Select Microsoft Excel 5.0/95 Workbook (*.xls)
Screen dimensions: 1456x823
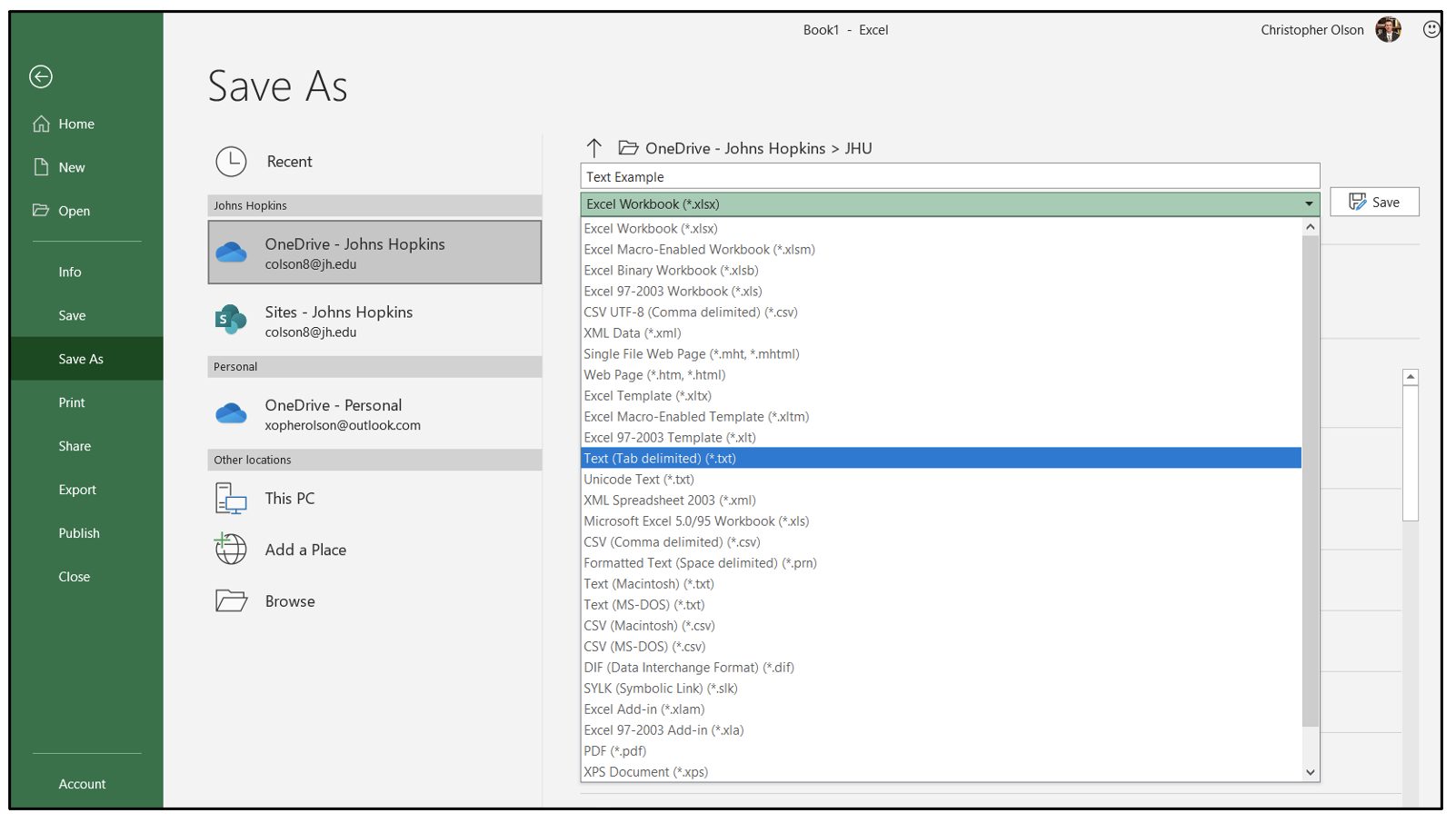click(x=941, y=521)
